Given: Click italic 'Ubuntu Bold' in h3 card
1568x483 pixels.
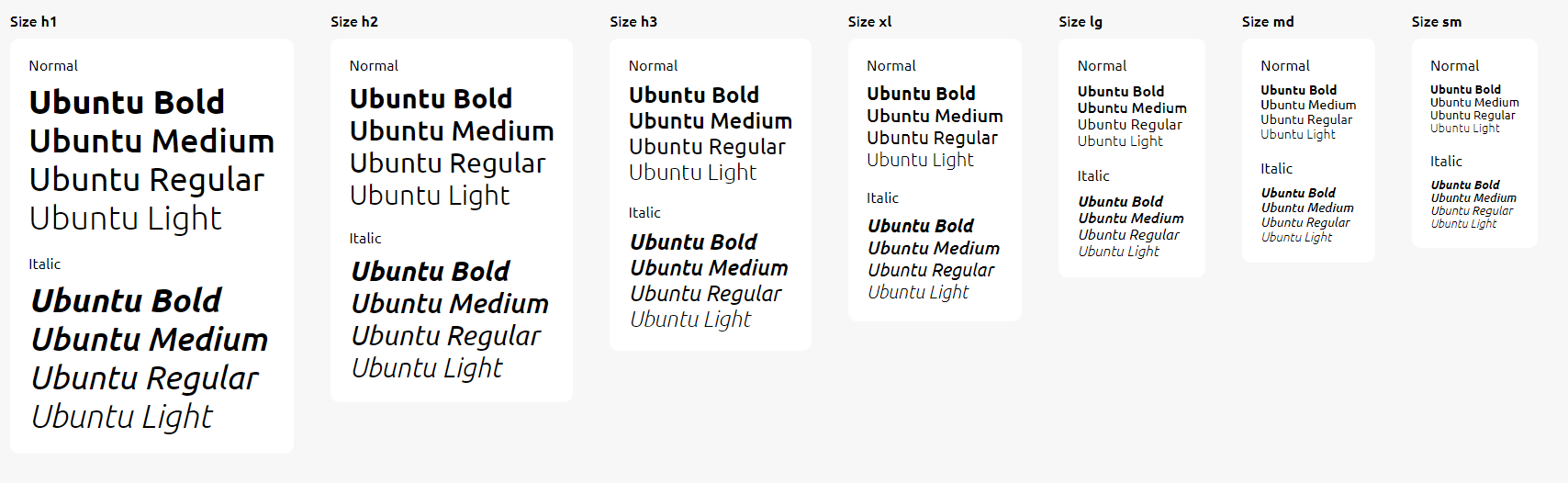Looking at the screenshot, I should point(693,242).
